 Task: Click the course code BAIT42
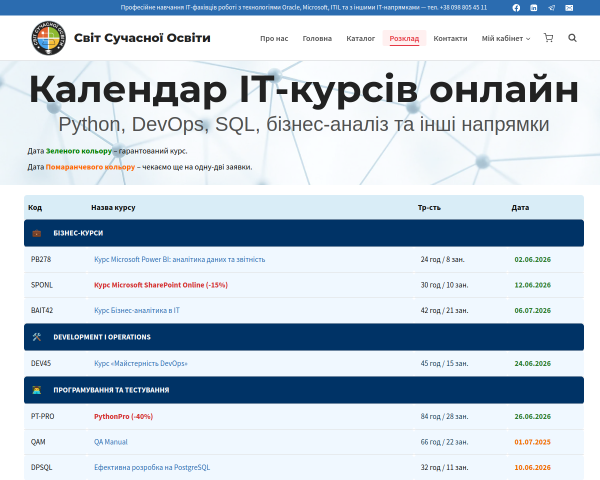(x=42, y=310)
